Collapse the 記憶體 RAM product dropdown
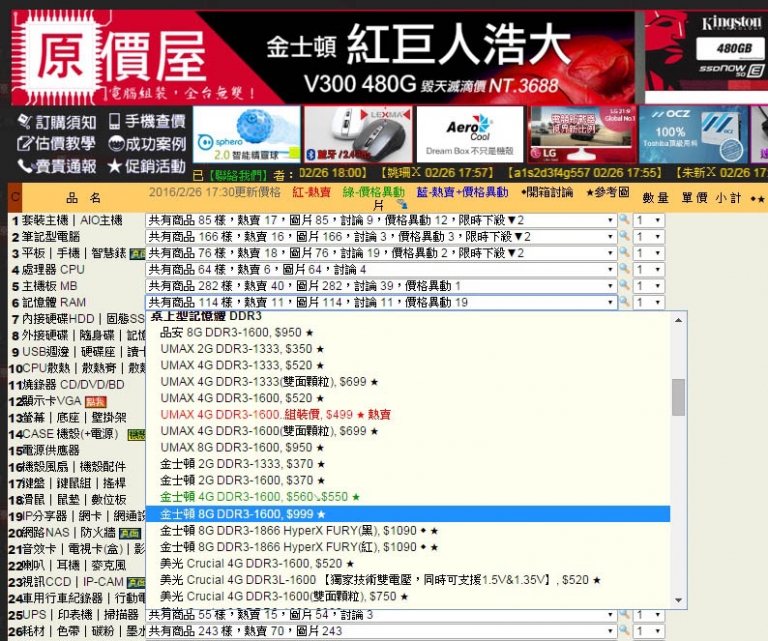Screen dimensions: 768x641 (381, 303)
